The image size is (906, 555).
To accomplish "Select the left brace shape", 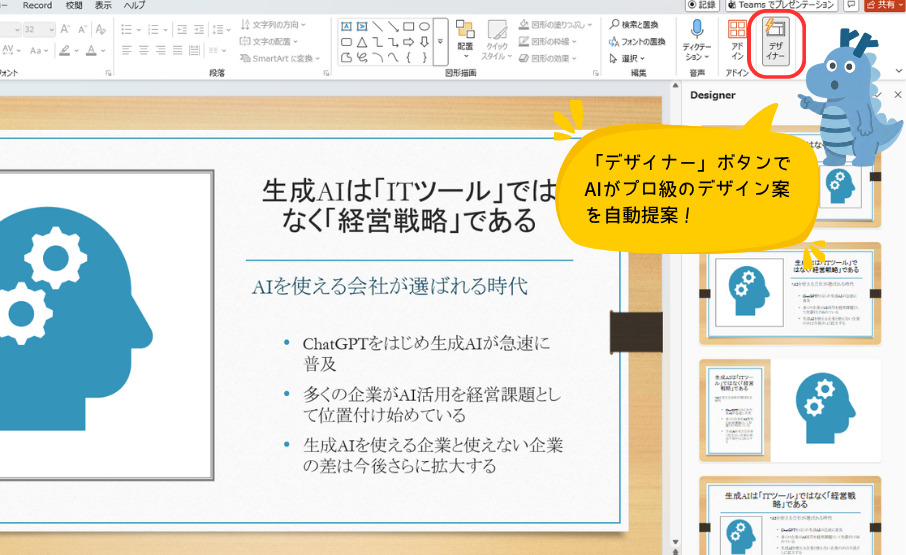I will pos(409,57).
